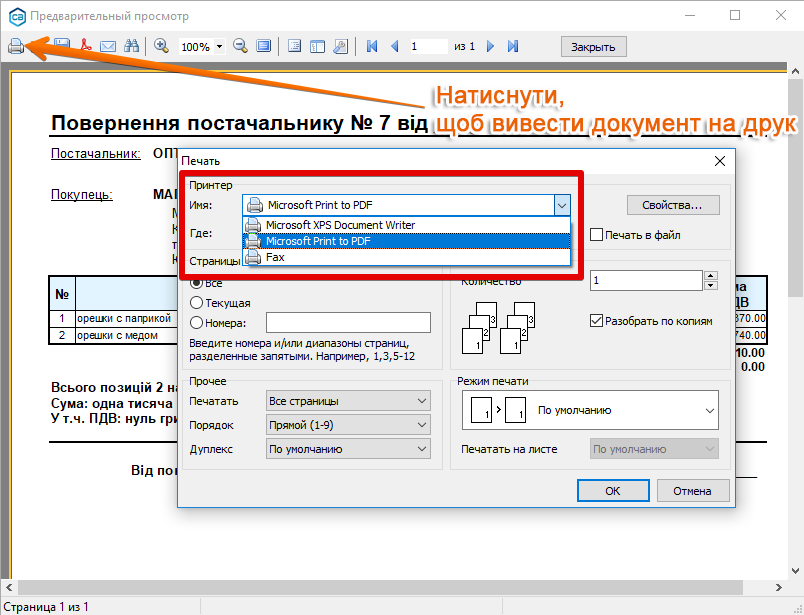
Task: Choose Microsoft Print to PDF in list
Action: click(407, 241)
